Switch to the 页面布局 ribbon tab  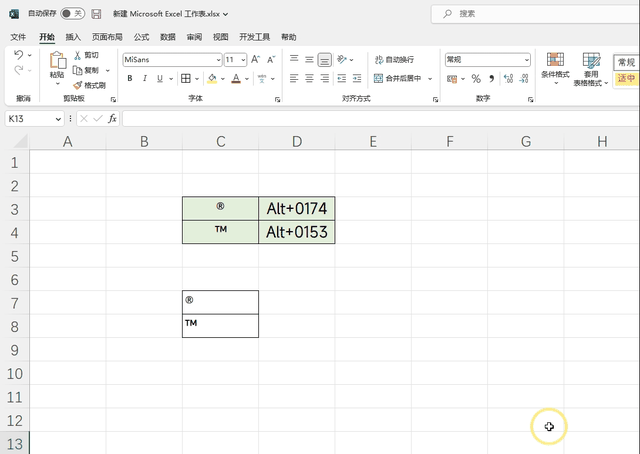(107, 37)
